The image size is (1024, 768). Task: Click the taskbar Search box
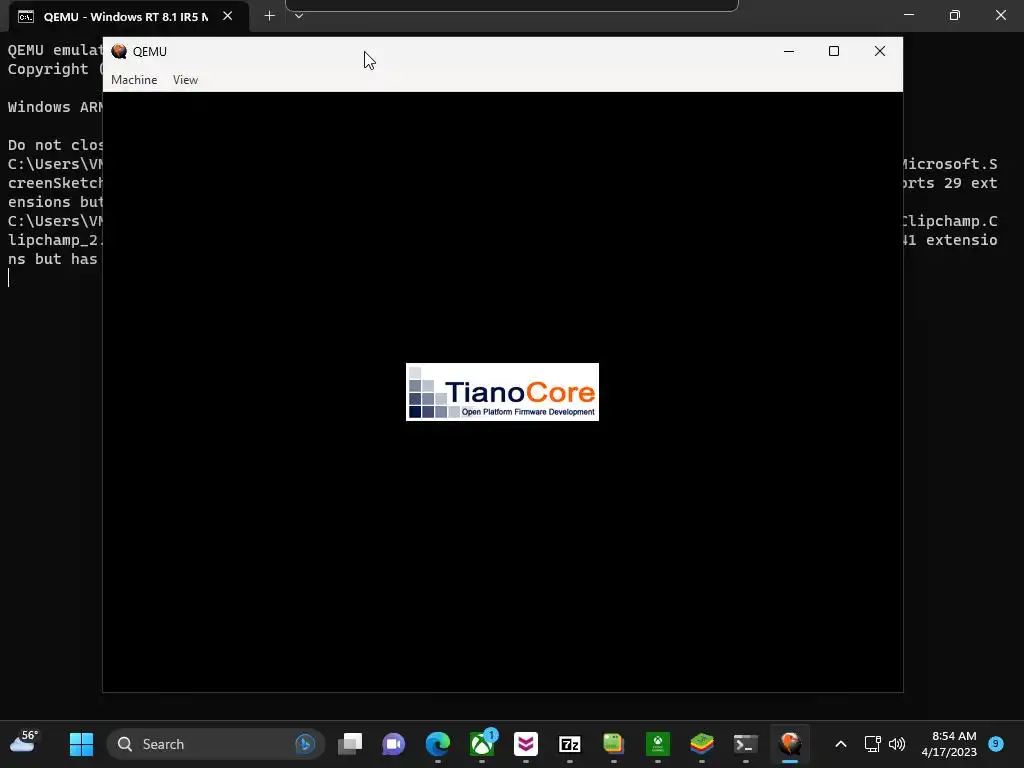(x=216, y=744)
